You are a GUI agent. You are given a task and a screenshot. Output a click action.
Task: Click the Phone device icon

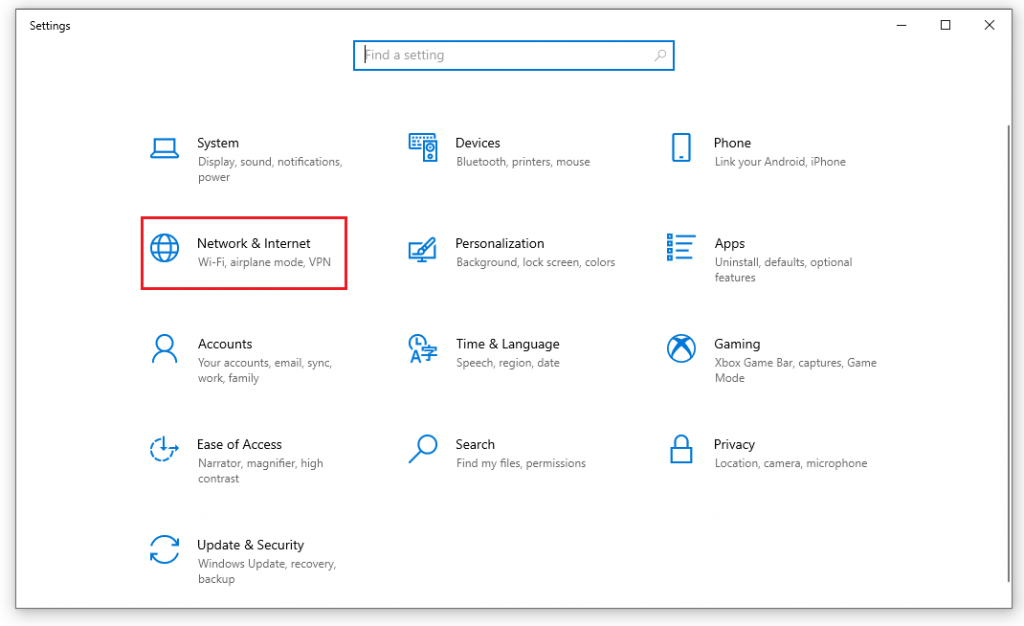click(681, 148)
